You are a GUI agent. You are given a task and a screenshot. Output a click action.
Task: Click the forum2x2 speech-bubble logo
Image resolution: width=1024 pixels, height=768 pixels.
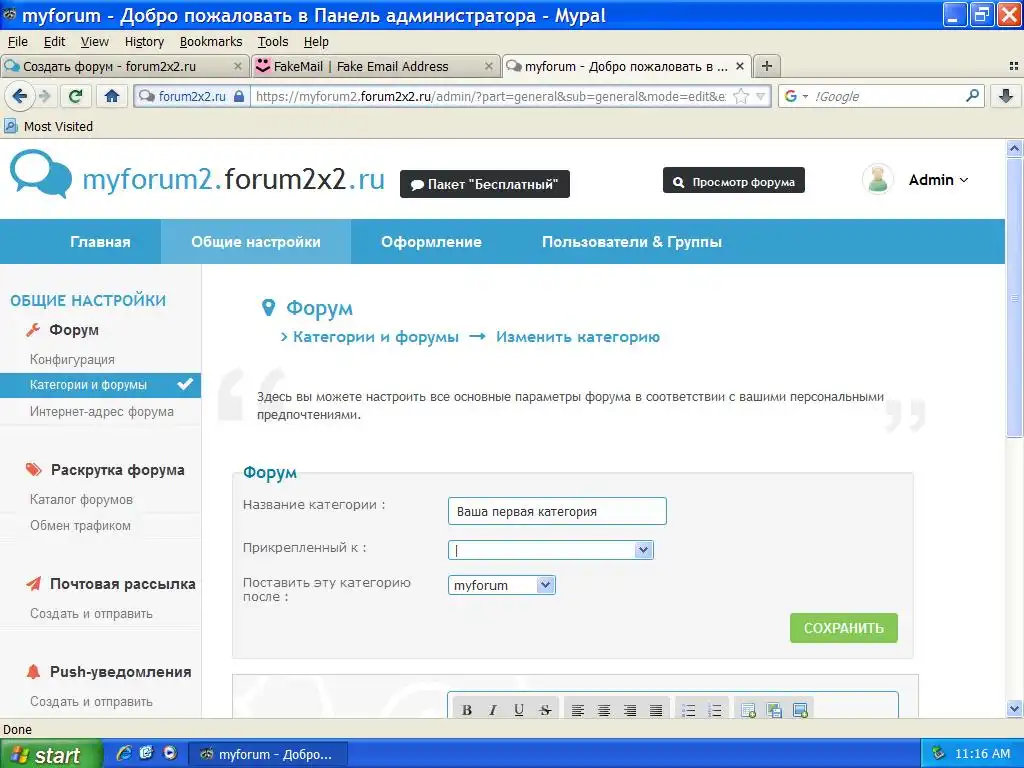pyautogui.click(x=40, y=174)
